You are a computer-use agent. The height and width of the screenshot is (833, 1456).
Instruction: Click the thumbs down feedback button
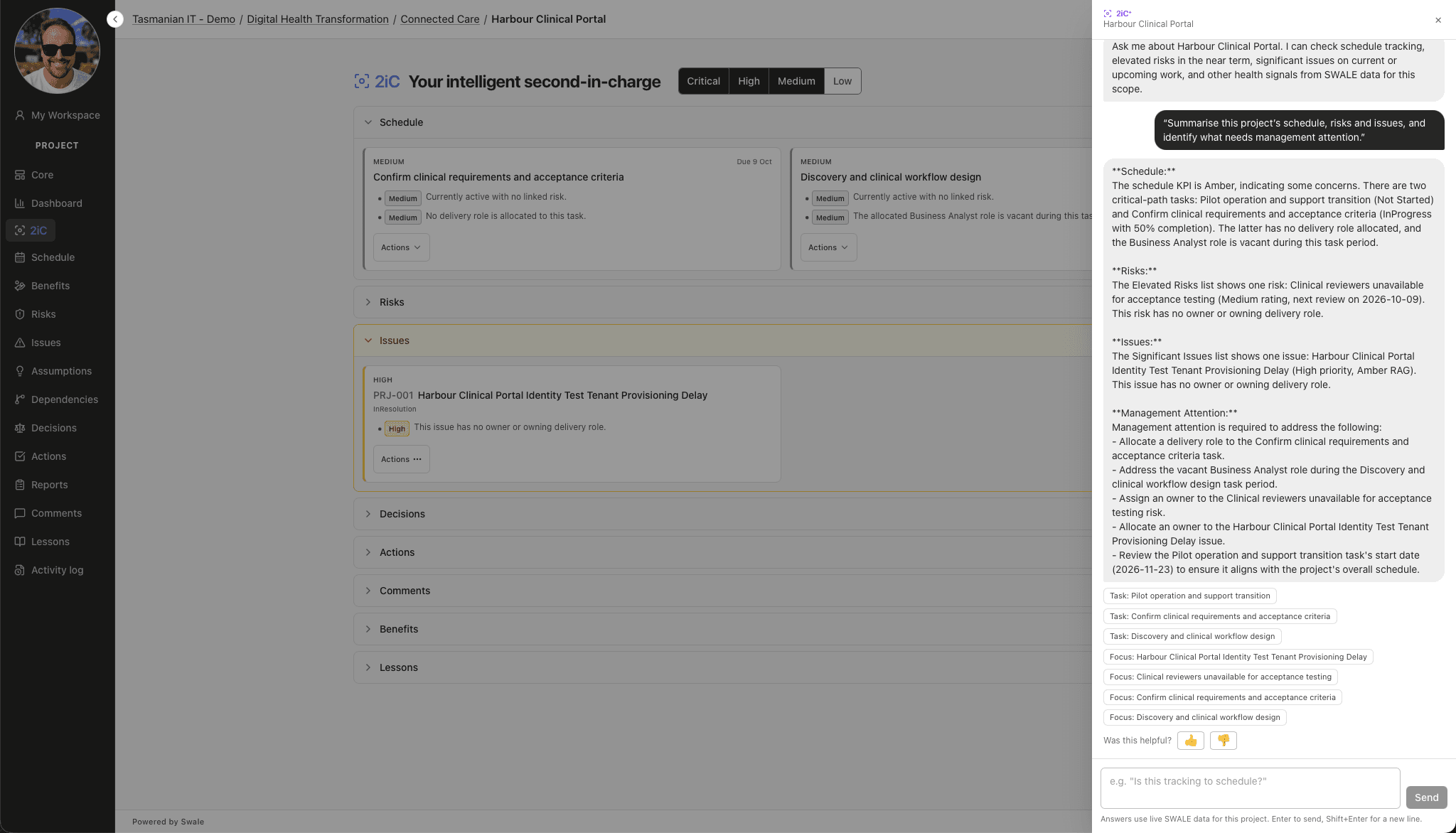pos(1224,741)
